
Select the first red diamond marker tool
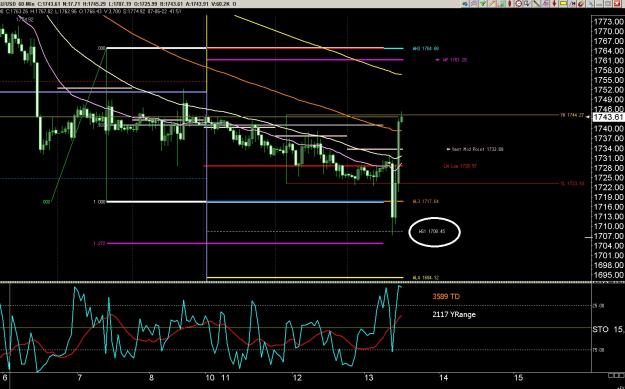coord(510,4)
